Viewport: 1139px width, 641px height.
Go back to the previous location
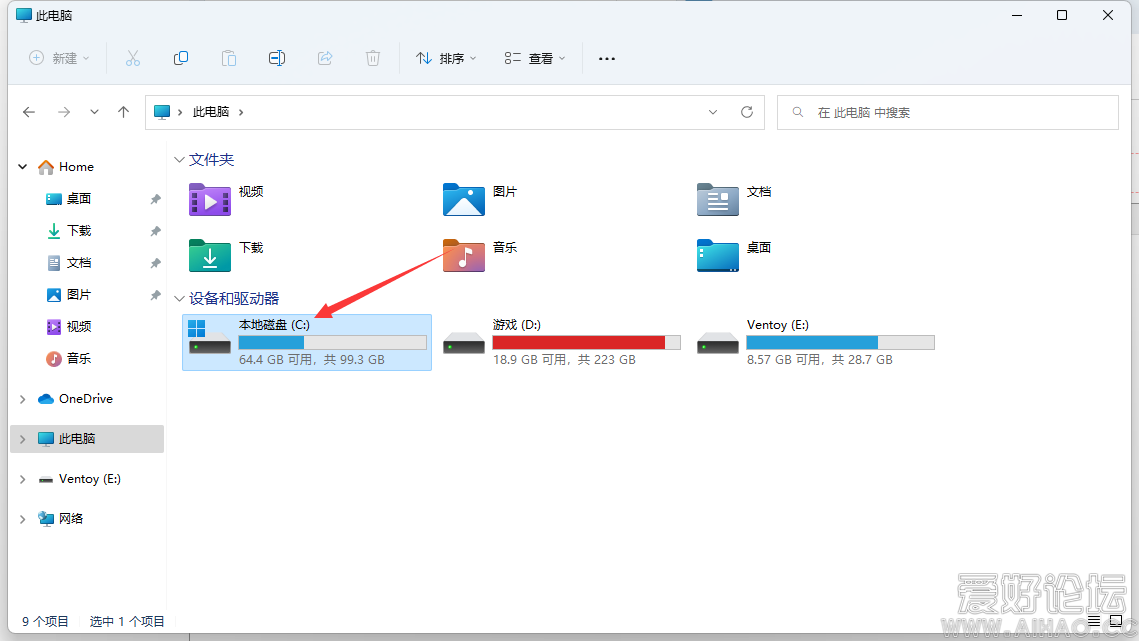coord(29,112)
